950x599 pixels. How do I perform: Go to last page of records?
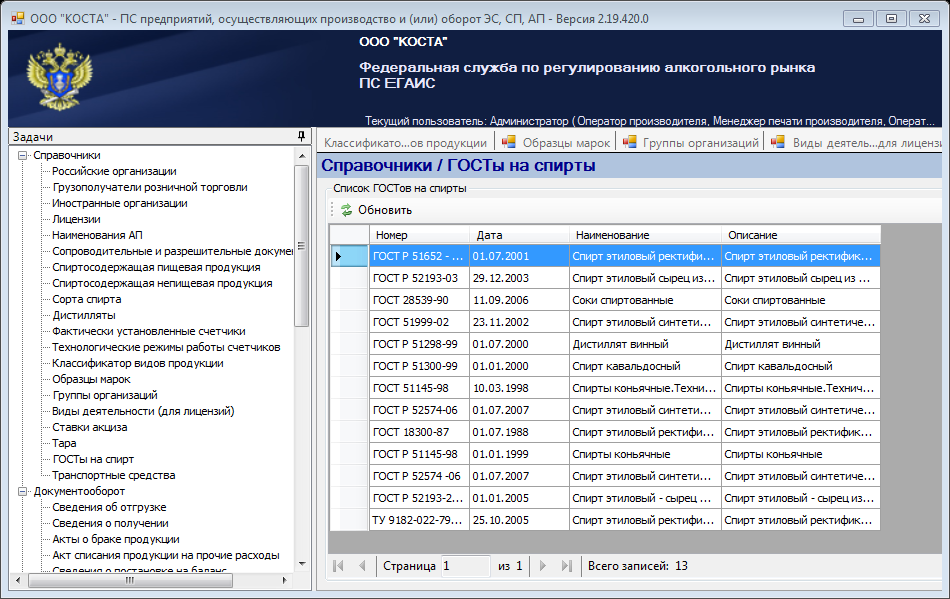pos(566,566)
